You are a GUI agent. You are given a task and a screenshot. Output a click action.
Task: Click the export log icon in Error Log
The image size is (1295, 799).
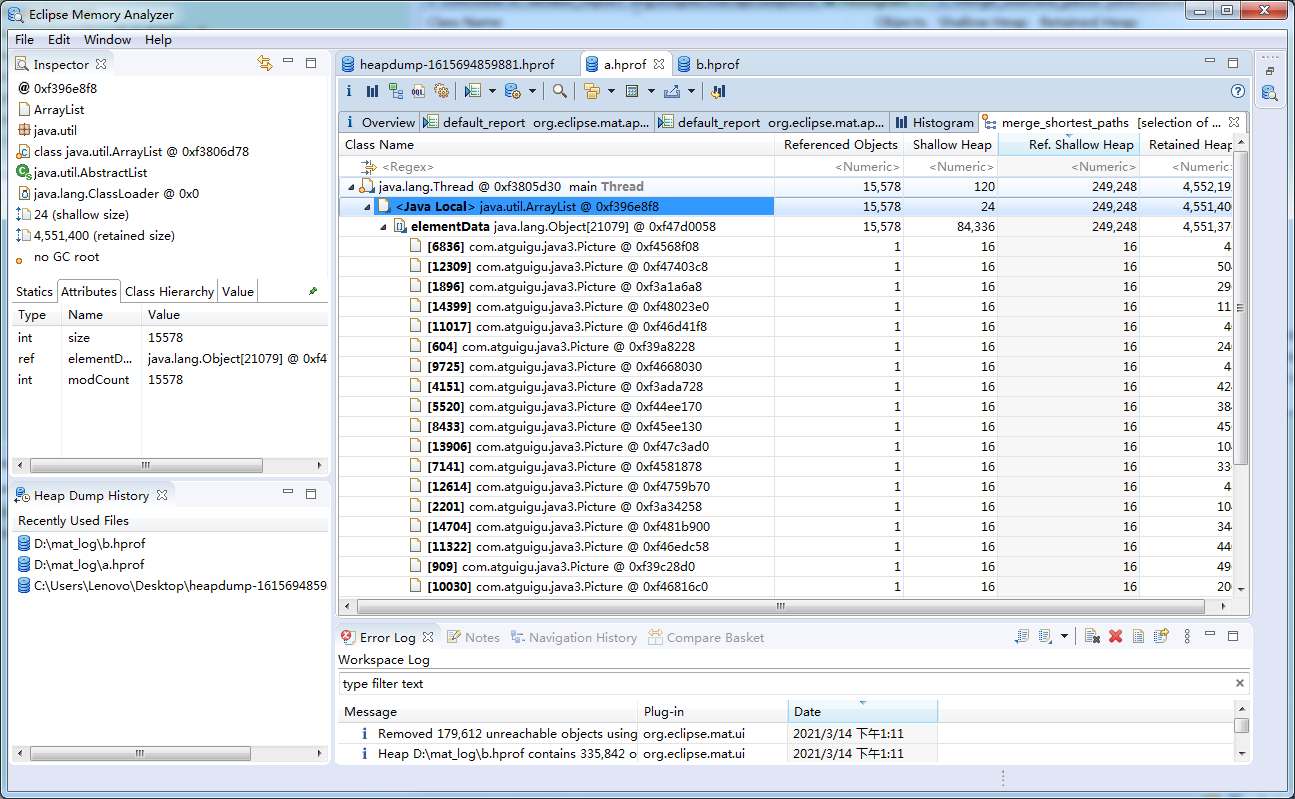pos(1021,636)
